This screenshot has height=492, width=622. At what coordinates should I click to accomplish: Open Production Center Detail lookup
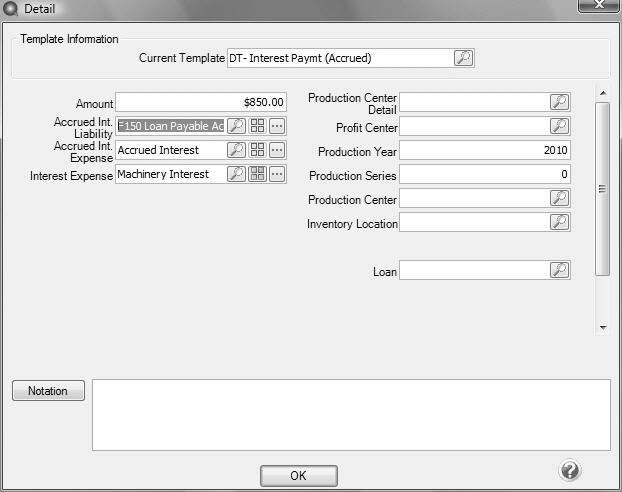[559, 102]
